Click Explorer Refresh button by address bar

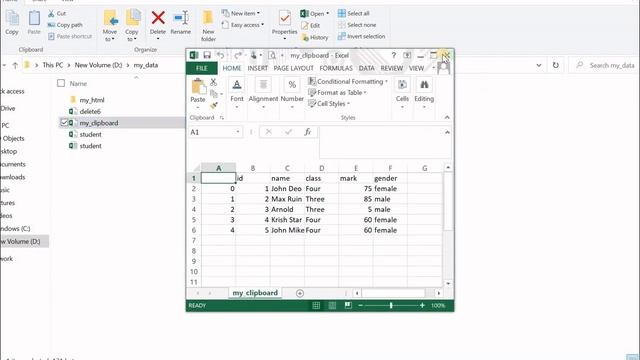556,65
